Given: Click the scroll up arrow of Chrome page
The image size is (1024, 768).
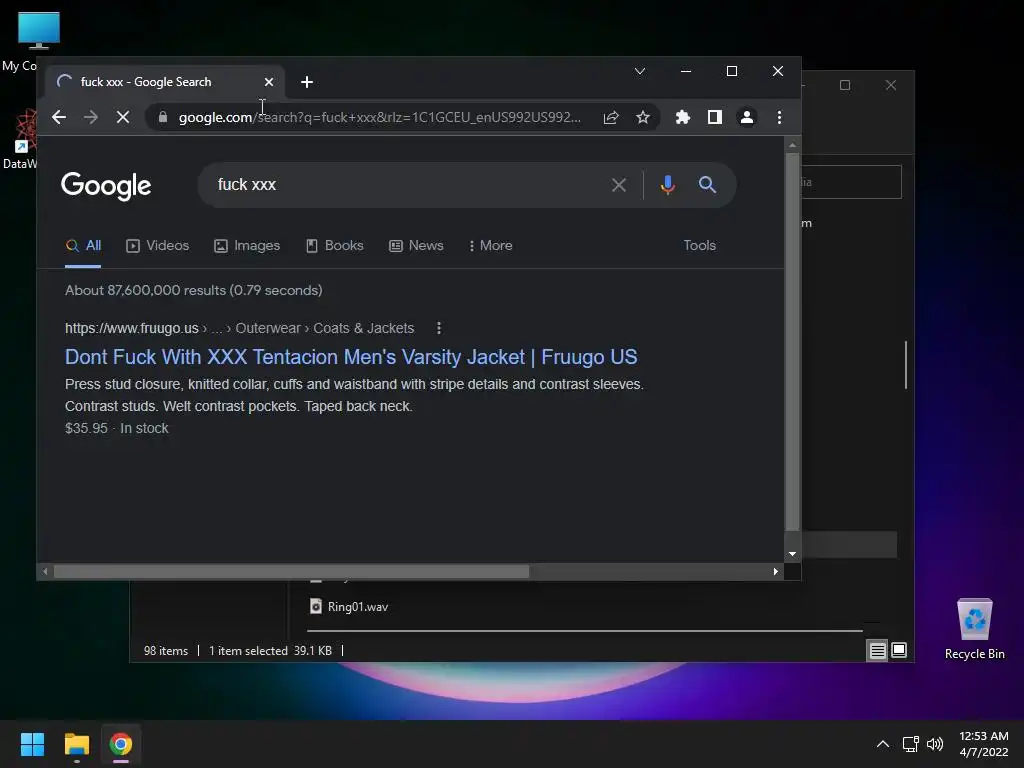Looking at the screenshot, I should pos(792,144).
